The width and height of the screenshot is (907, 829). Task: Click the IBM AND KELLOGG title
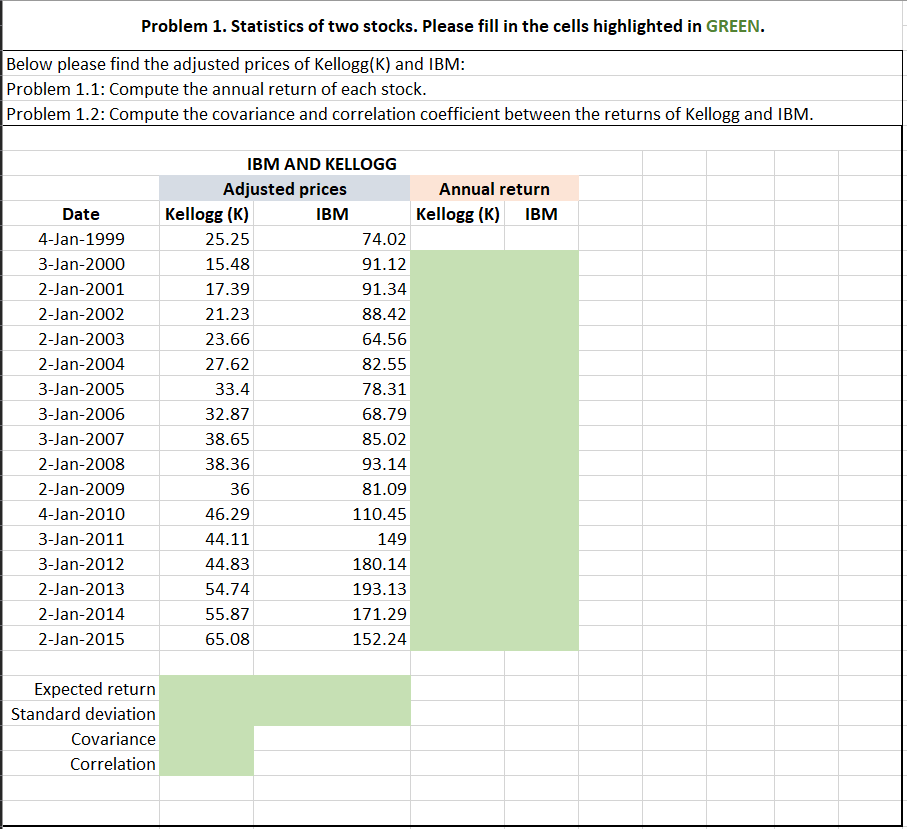point(322,164)
